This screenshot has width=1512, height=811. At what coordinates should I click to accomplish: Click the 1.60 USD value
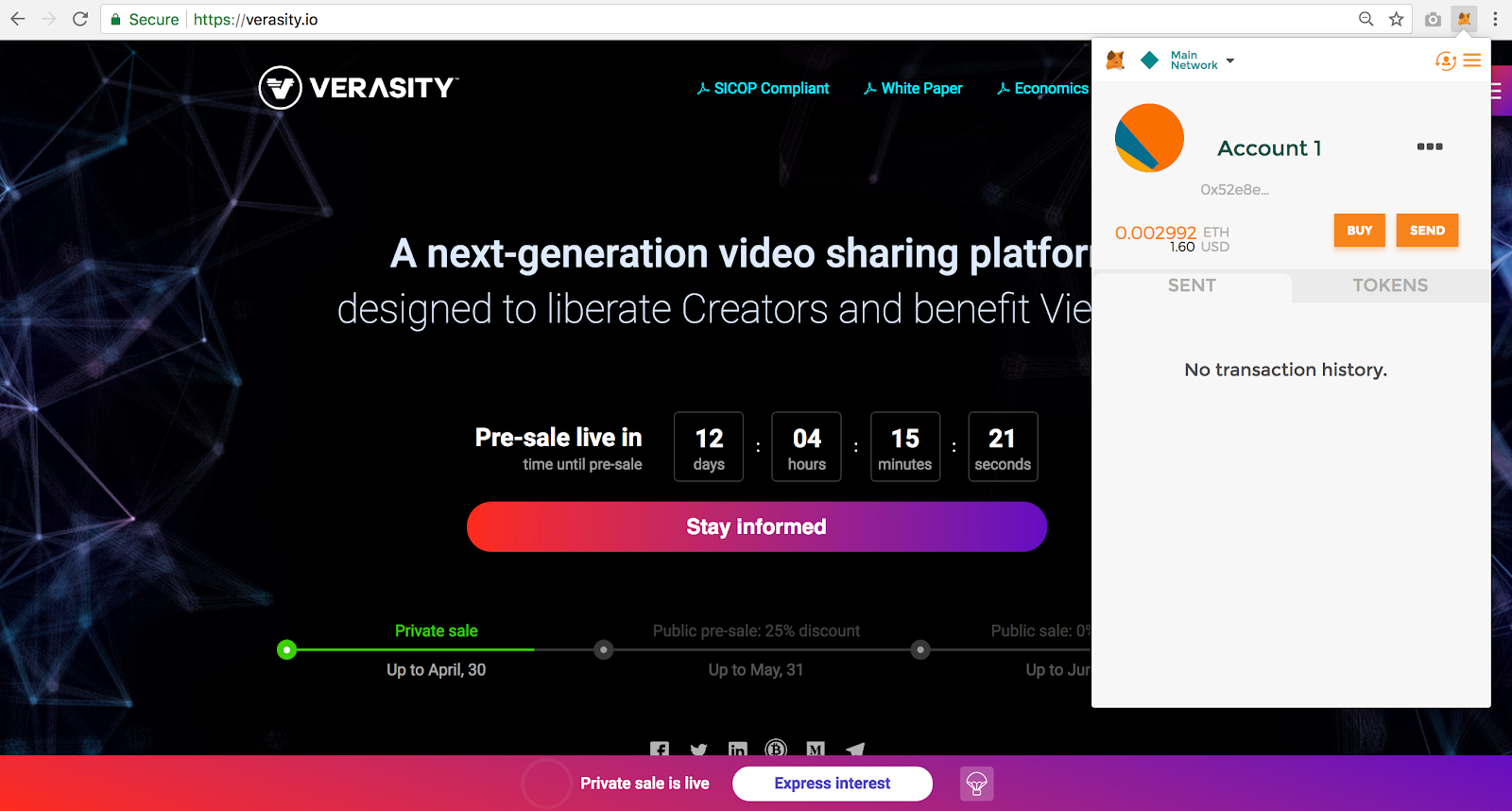1199,247
